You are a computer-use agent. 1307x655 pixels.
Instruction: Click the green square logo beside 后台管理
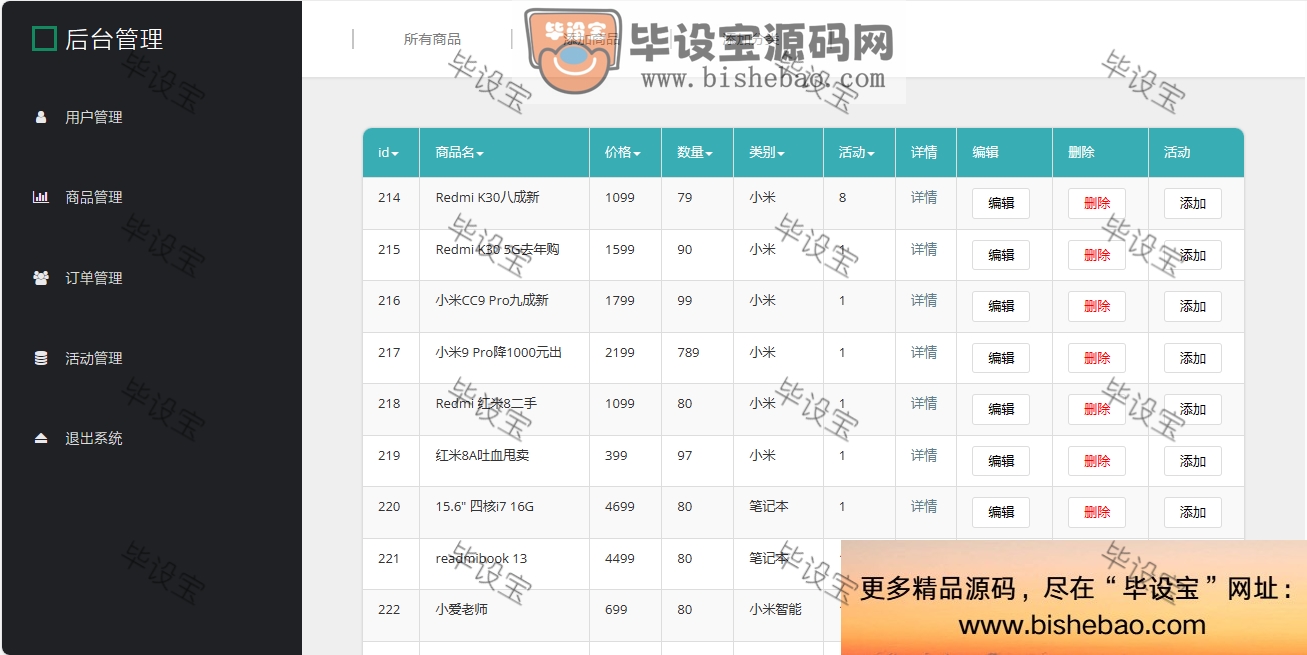[44, 39]
